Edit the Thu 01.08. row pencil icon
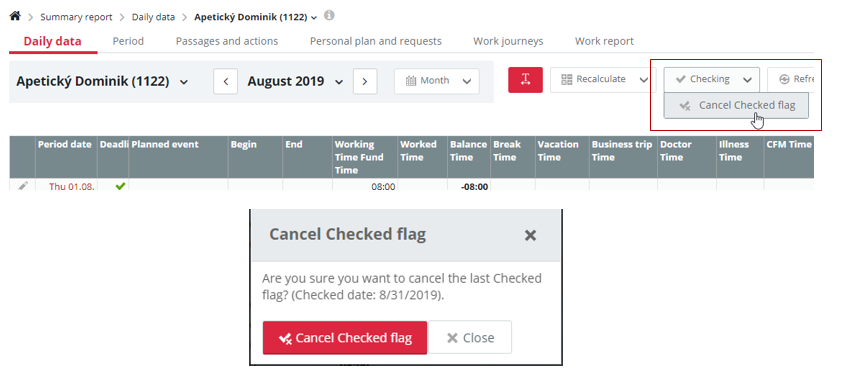 point(23,186)
